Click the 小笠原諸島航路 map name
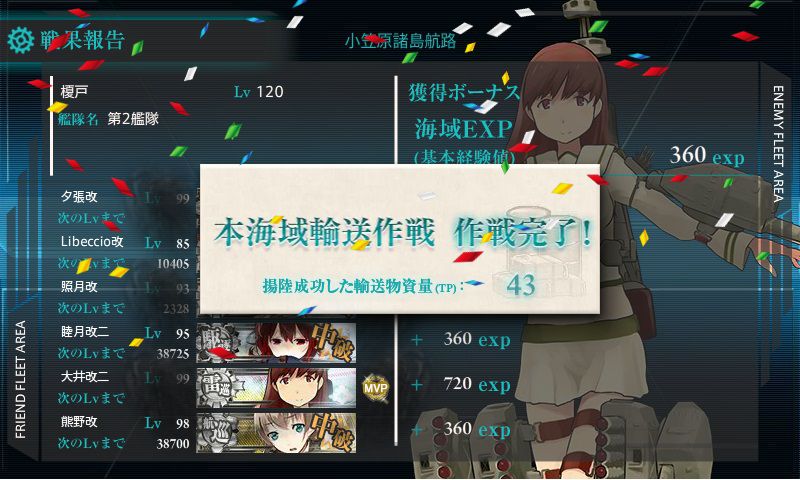 click(401, 41)
